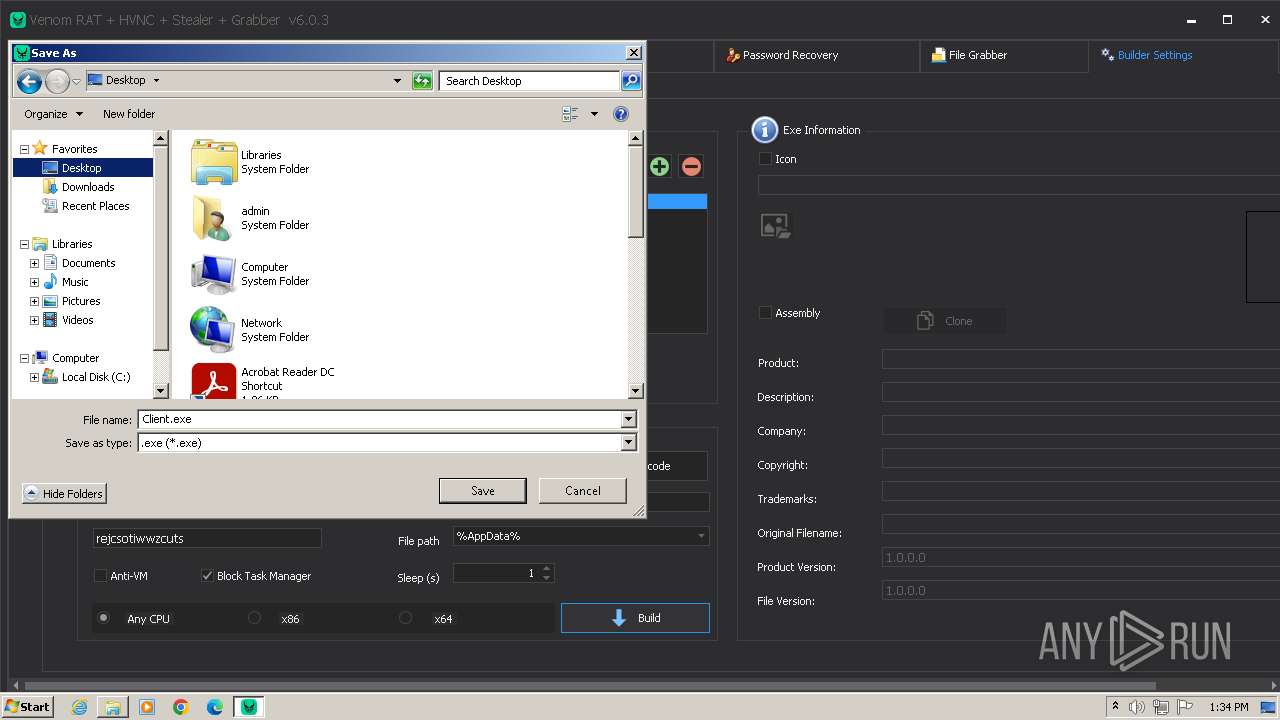Collapse the Computer tree node
Viewport: 1280px width, 720px height.
click(24, 358)
